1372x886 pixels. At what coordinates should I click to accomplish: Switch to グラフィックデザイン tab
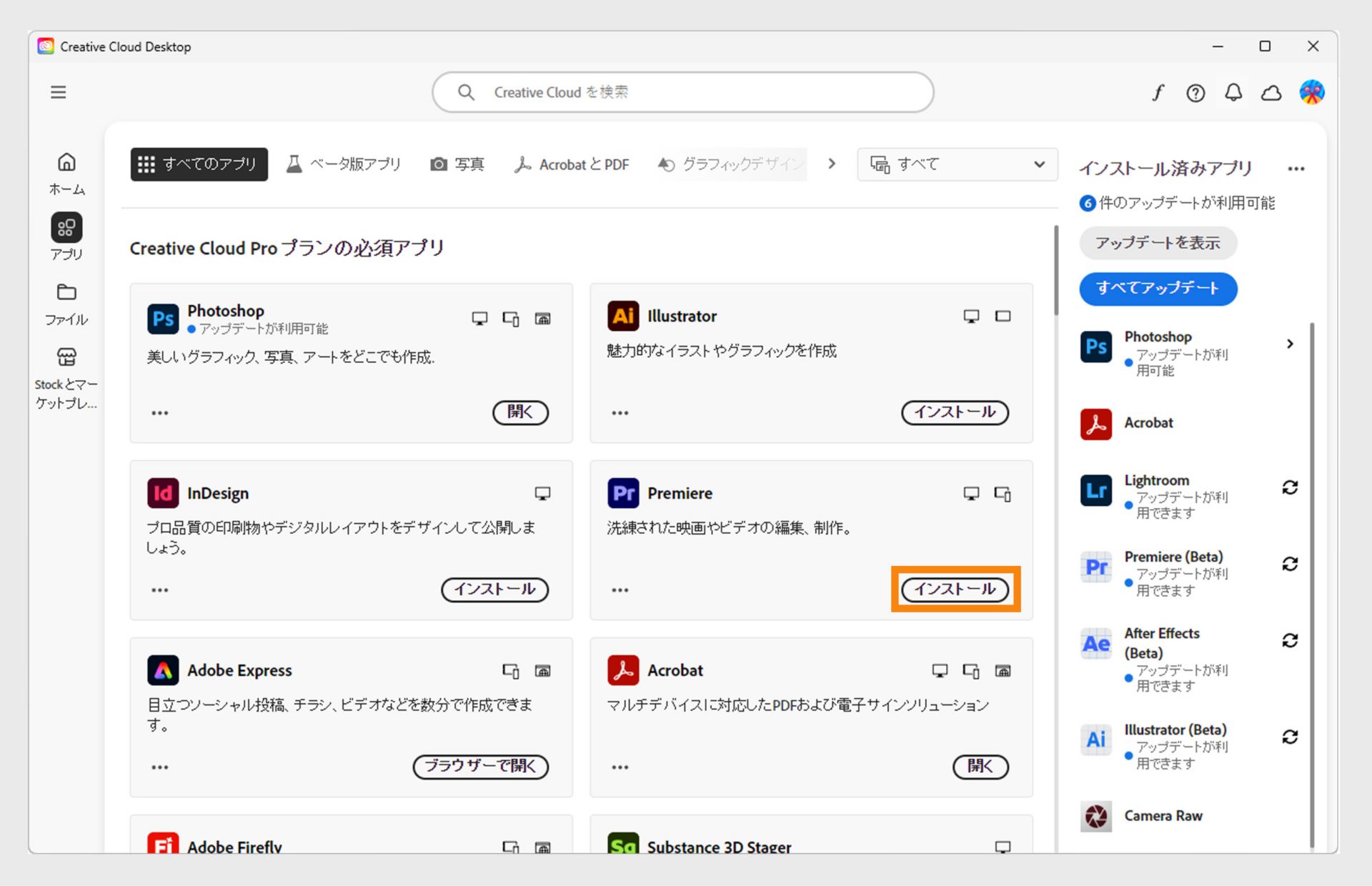pyautogui.click(x=731, y=164)
